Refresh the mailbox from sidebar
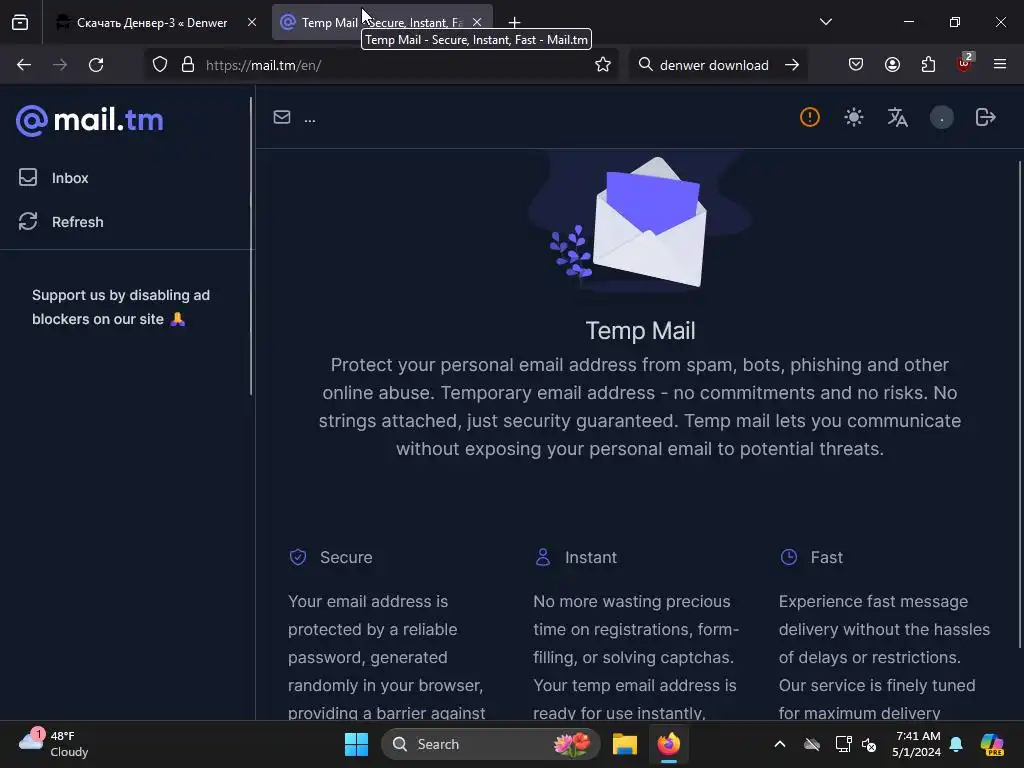This screenshot has height=768, width=1024. pyautogui.click(x=61, y=222)
